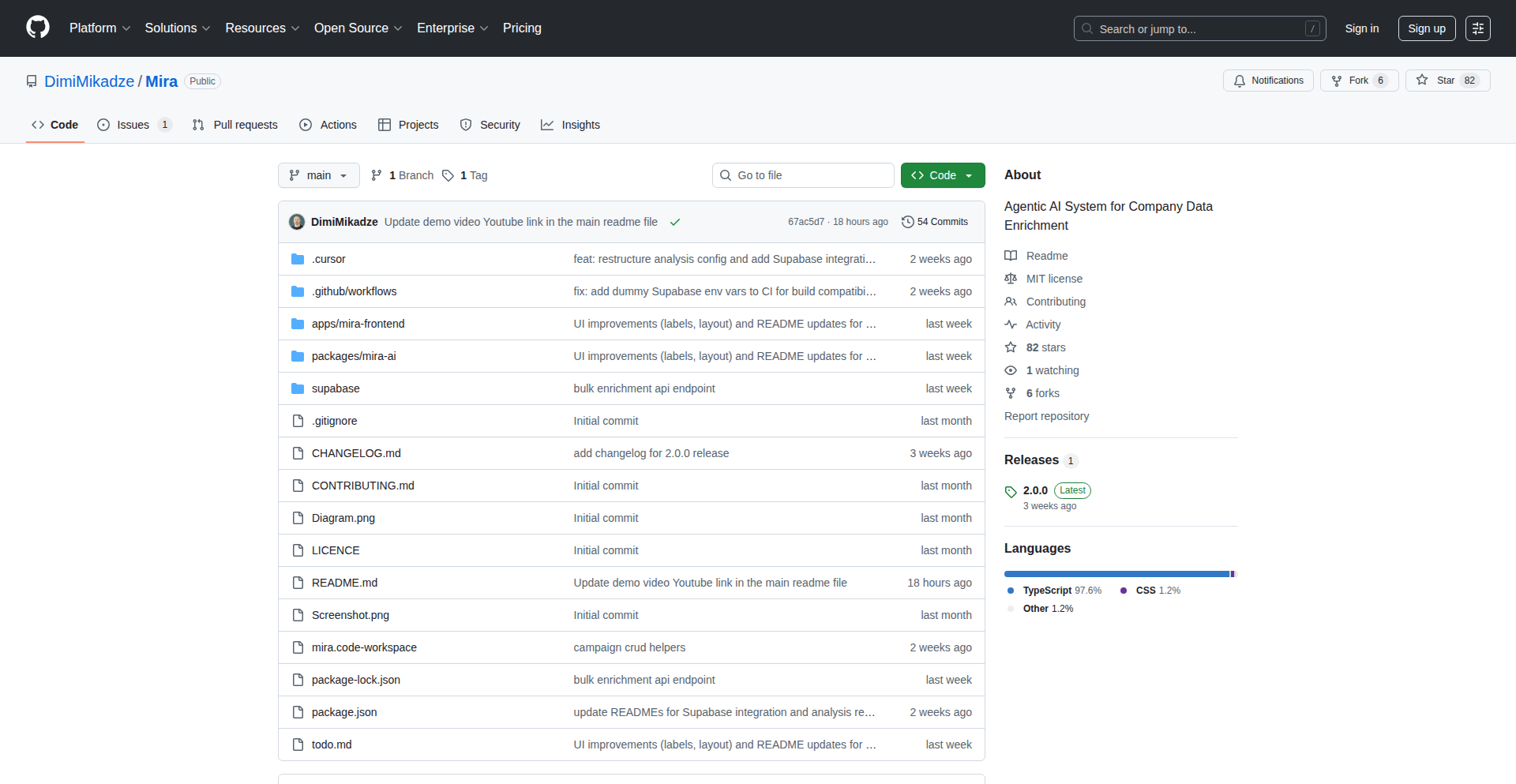
Task: Click the green commit status checkmark
Action: pyautogui.click(x=675, y=222)
